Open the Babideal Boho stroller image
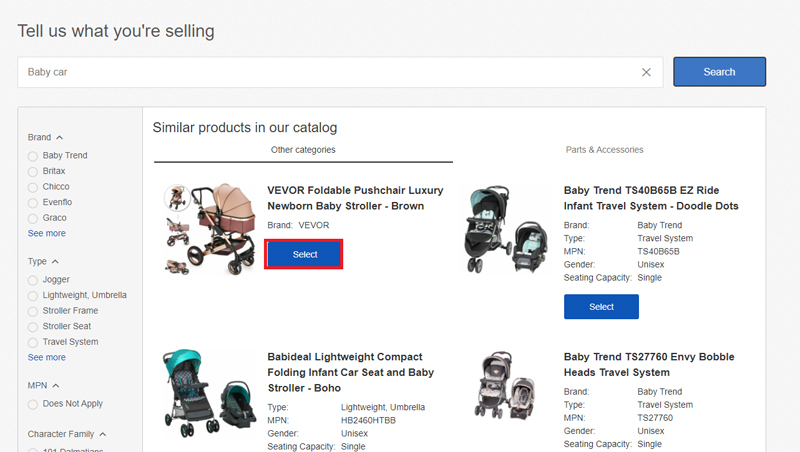 [210, 393]
